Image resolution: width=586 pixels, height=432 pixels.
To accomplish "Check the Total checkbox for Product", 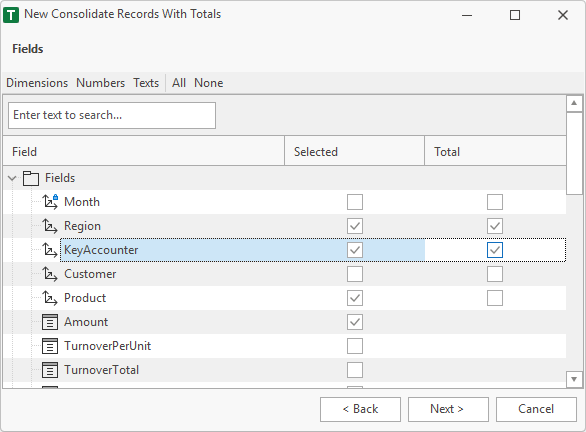I will pyautogui.click(x=495, y=298).
